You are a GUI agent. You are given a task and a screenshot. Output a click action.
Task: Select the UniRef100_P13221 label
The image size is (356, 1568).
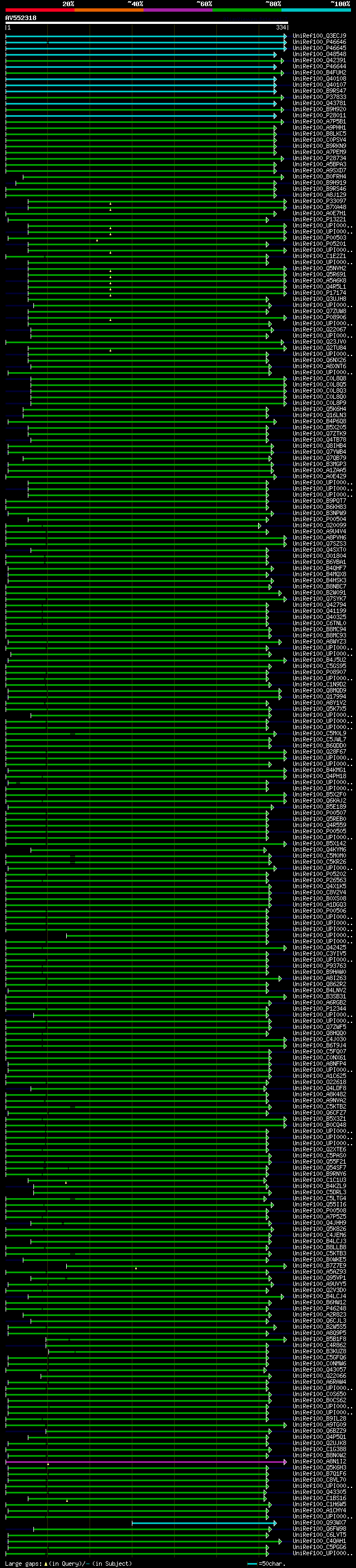[x=319, y=219]
